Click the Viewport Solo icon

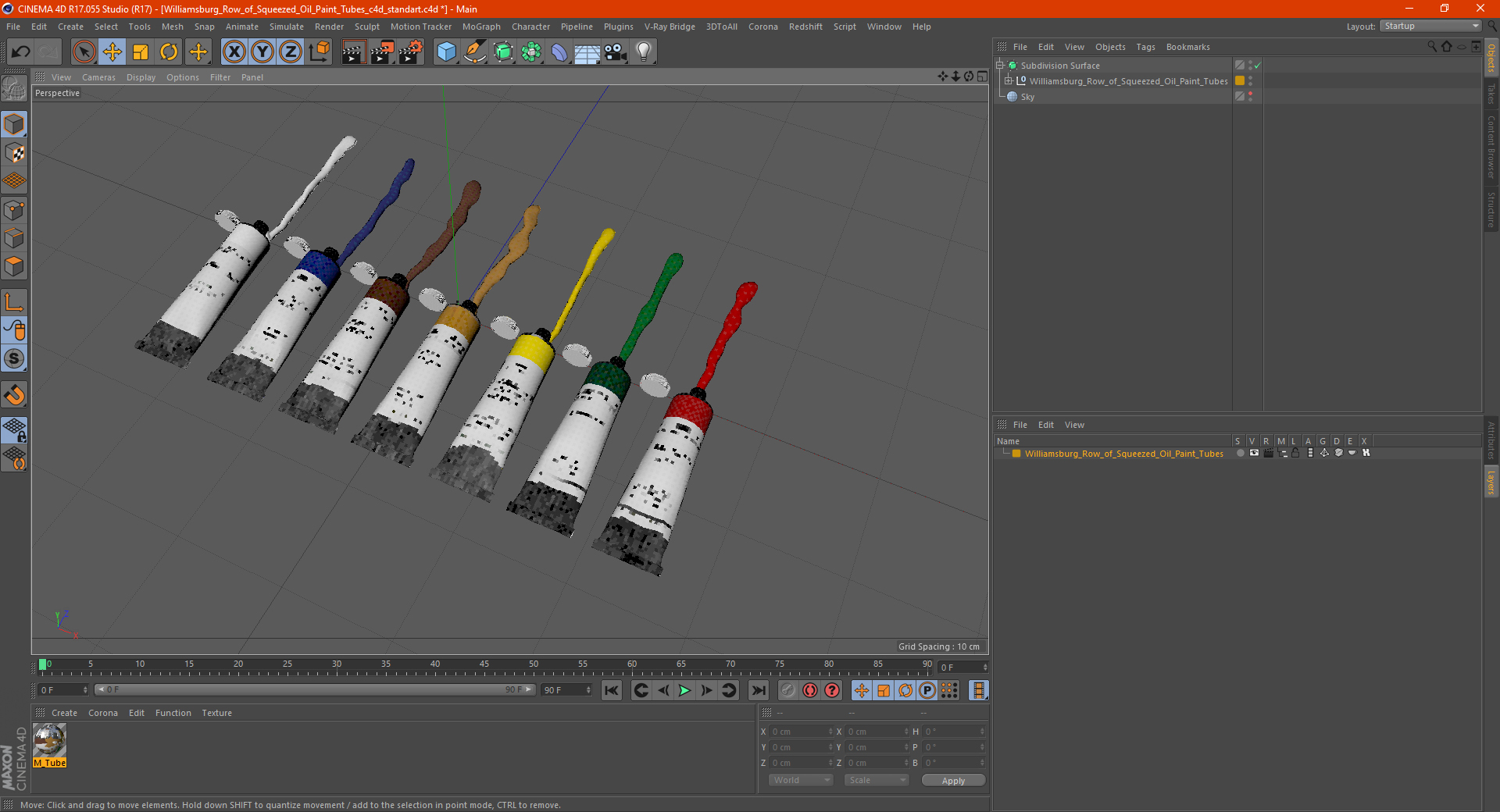click(x=14, y=359)
